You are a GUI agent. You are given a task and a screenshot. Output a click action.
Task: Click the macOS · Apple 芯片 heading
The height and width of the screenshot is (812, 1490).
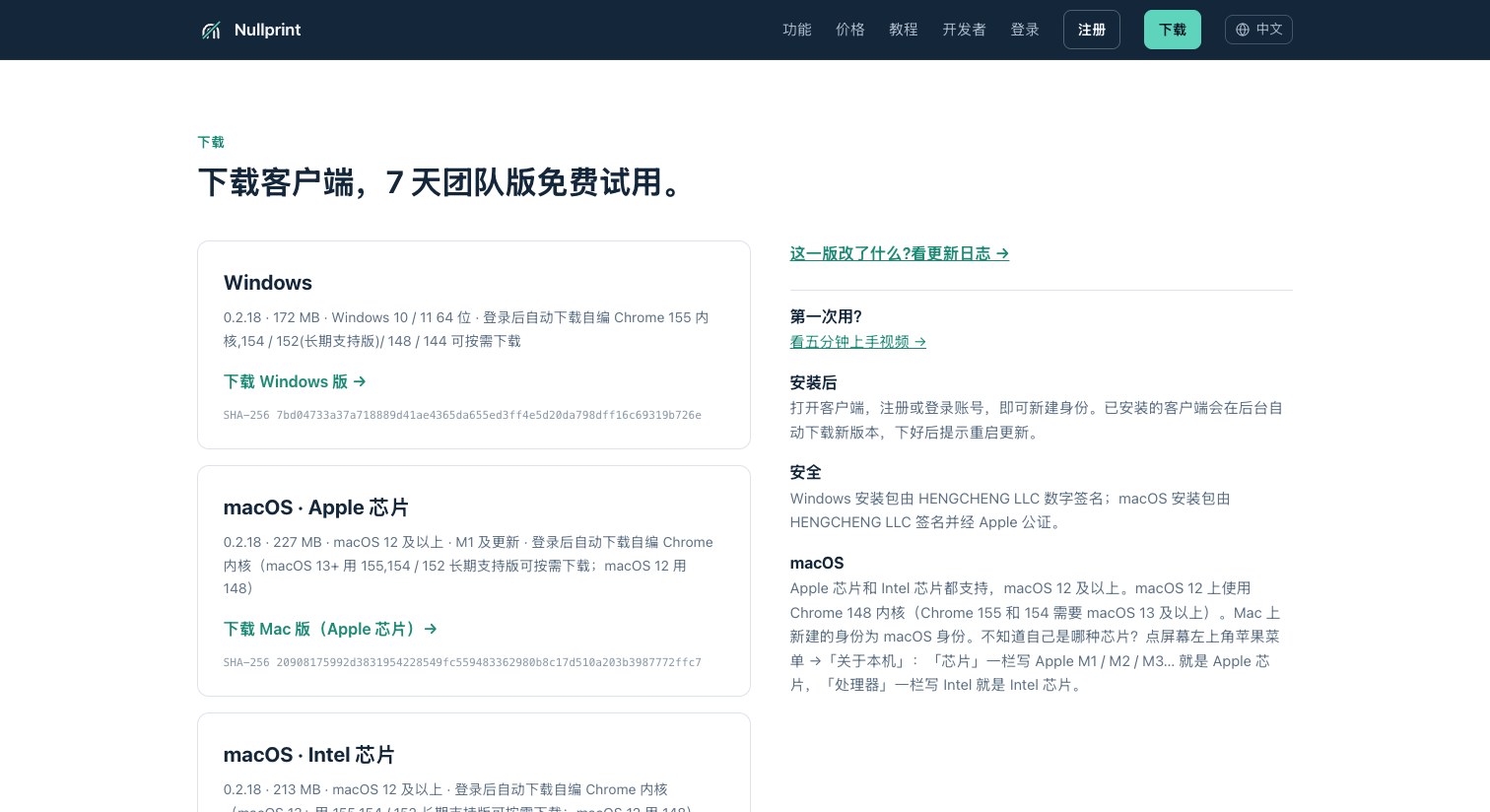(316, 507)
